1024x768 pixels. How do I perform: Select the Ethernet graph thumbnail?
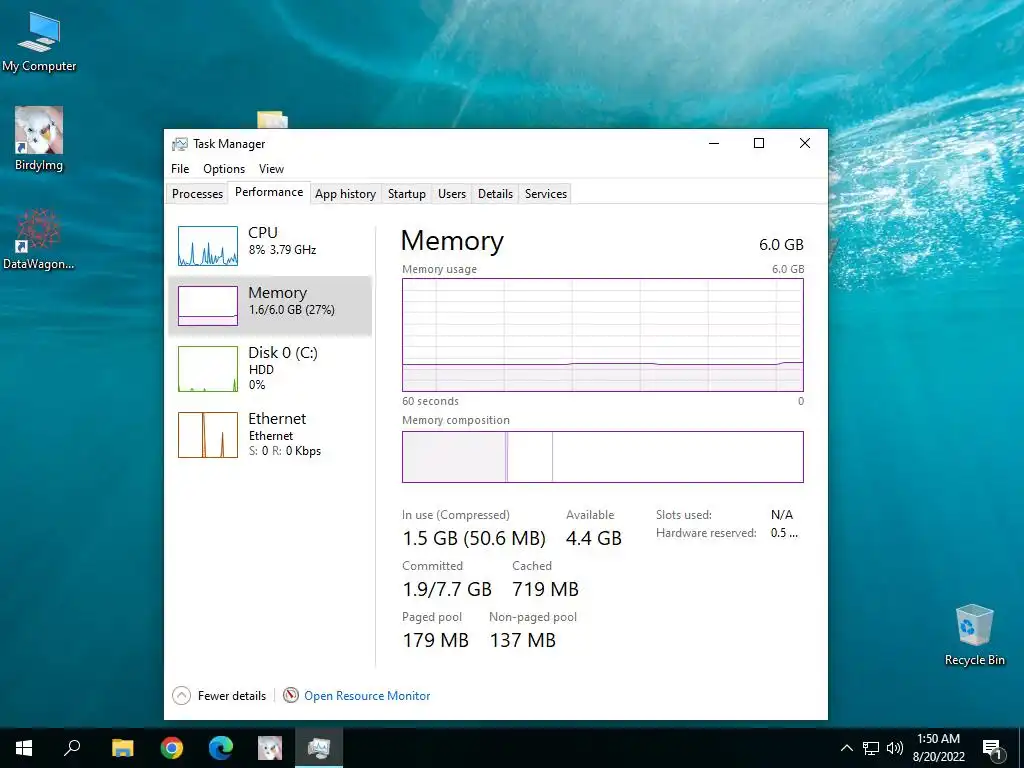coord(208,435)
